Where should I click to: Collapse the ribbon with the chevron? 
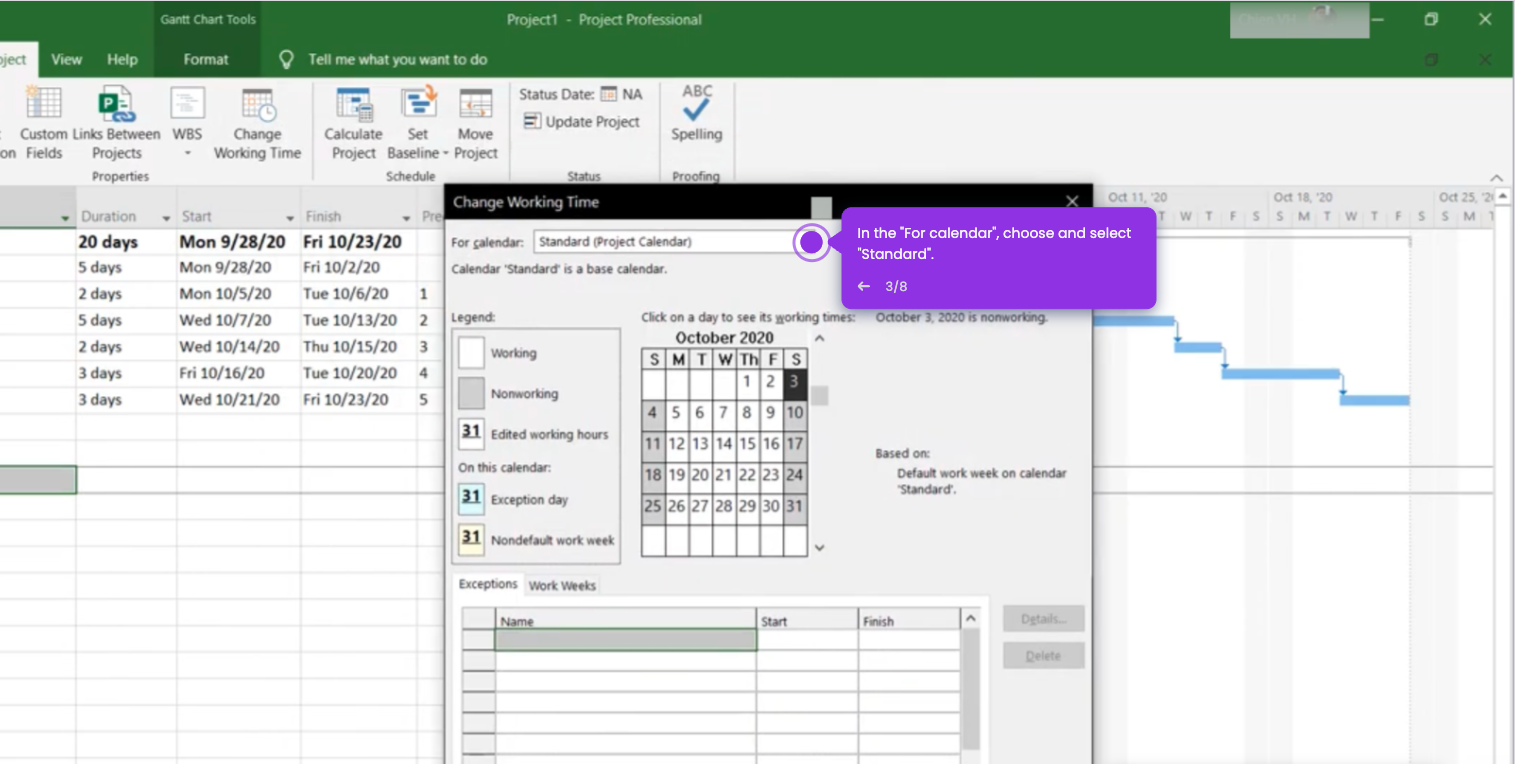[1496, 177]
